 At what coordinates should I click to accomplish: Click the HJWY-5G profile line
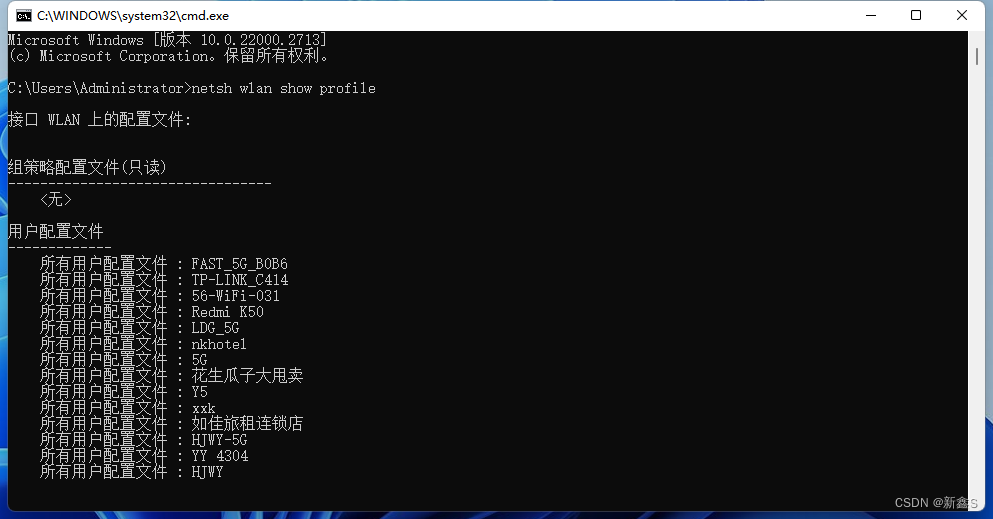click(219, 439)
